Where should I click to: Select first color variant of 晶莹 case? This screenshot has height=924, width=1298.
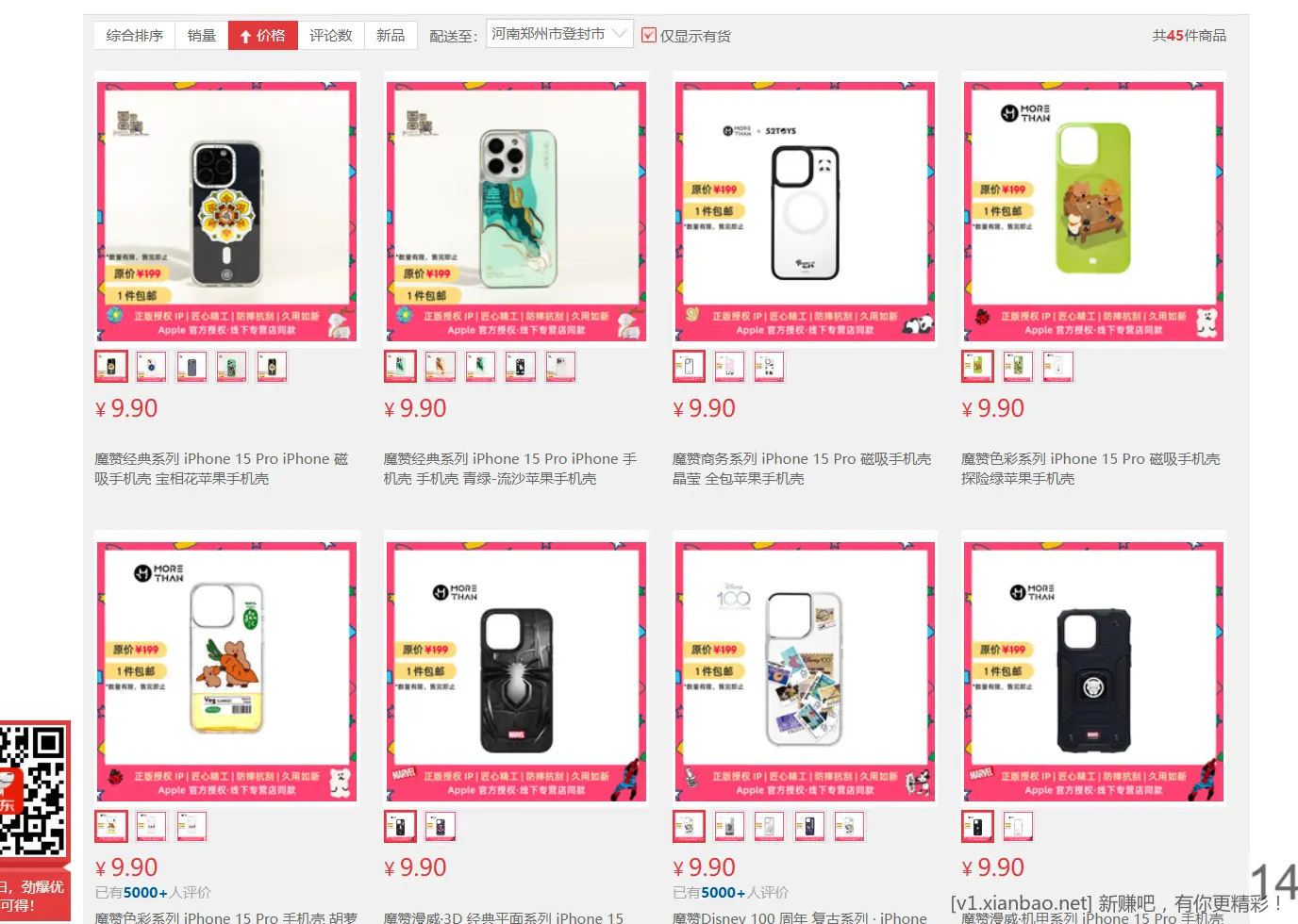click(689, 367)
